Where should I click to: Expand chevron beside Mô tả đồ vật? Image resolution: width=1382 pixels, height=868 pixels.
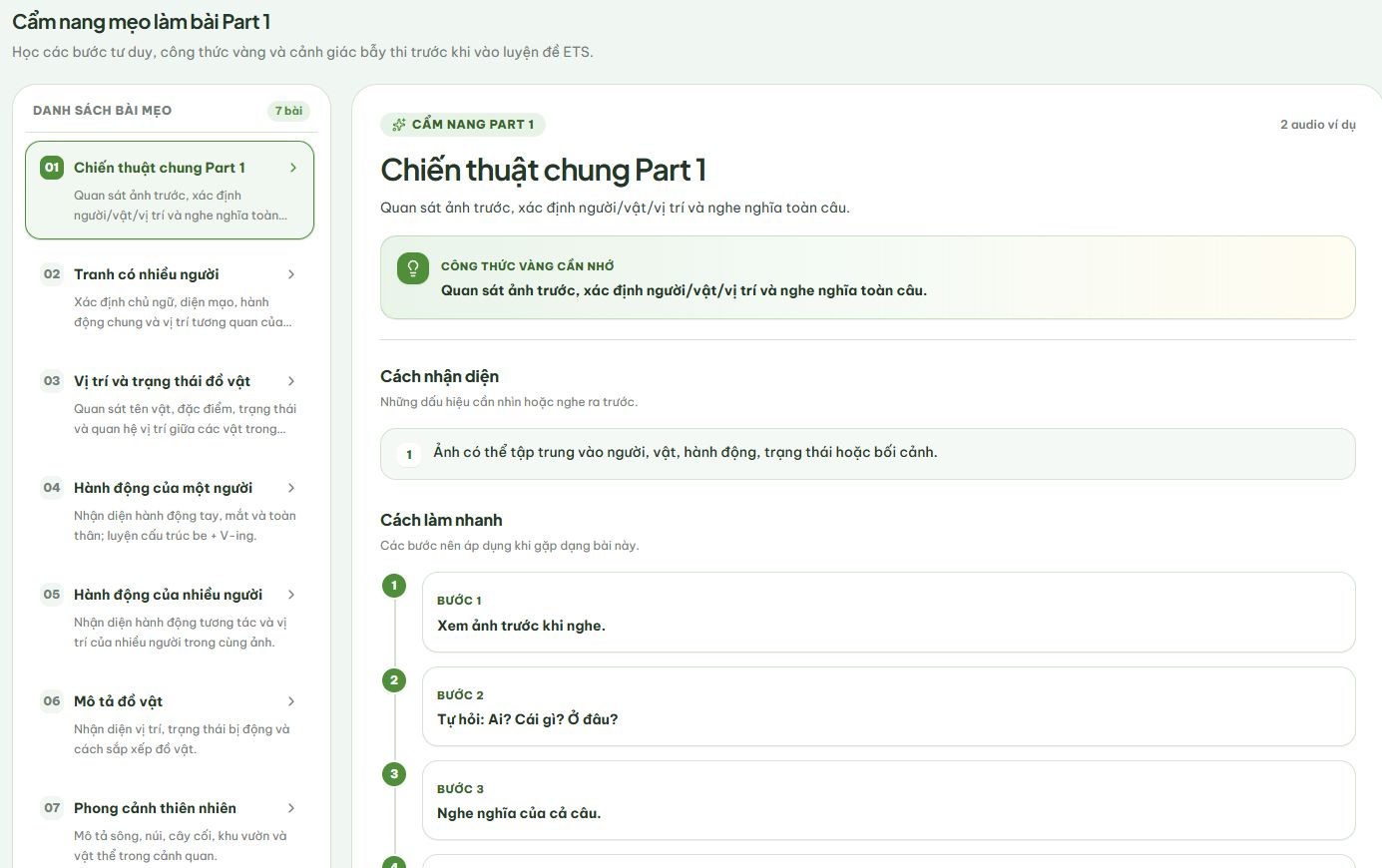(291, 701)
